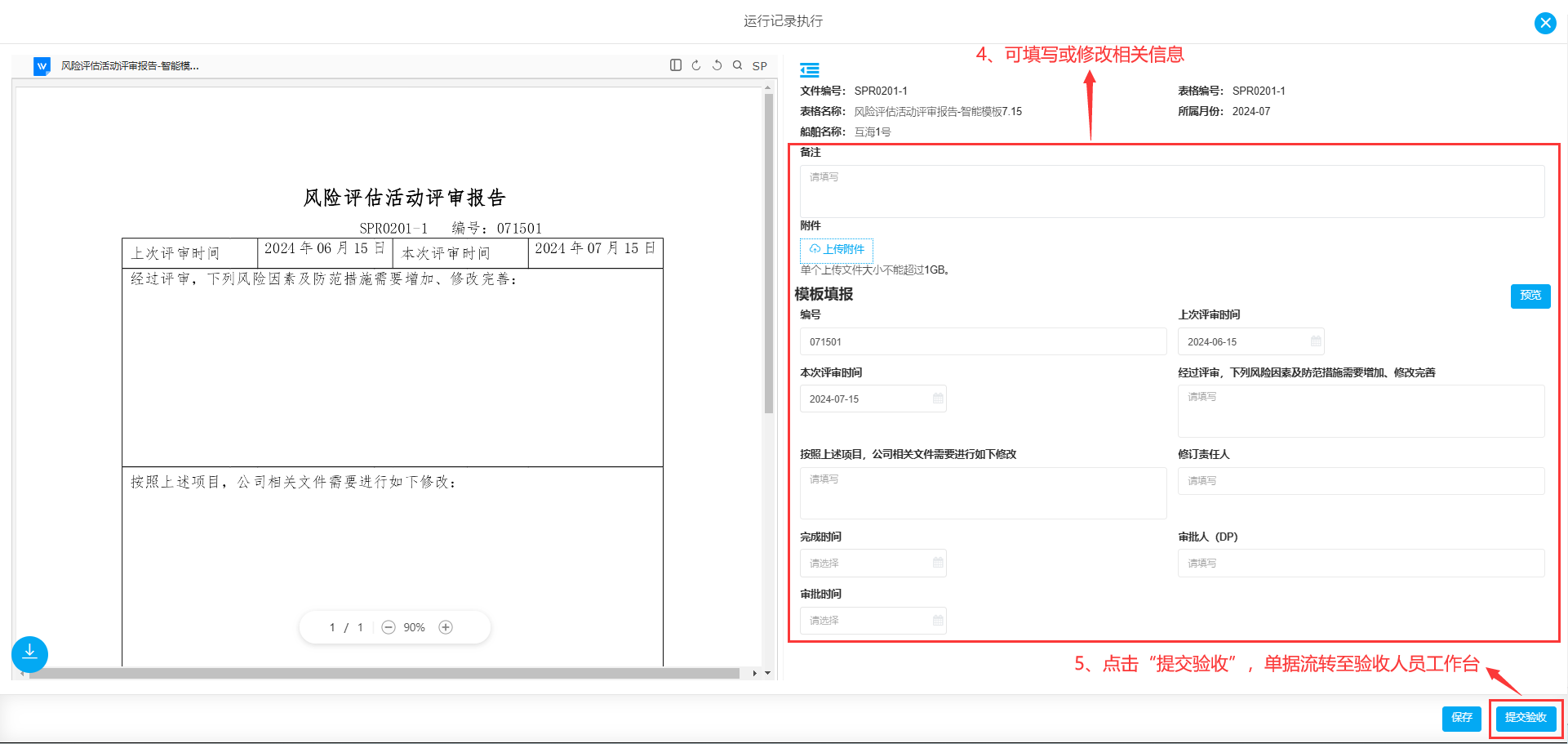Screen dimensions: 1568x744
Task: Click the 所属月份 value 2024-07
Action: tap(1251, 111)
